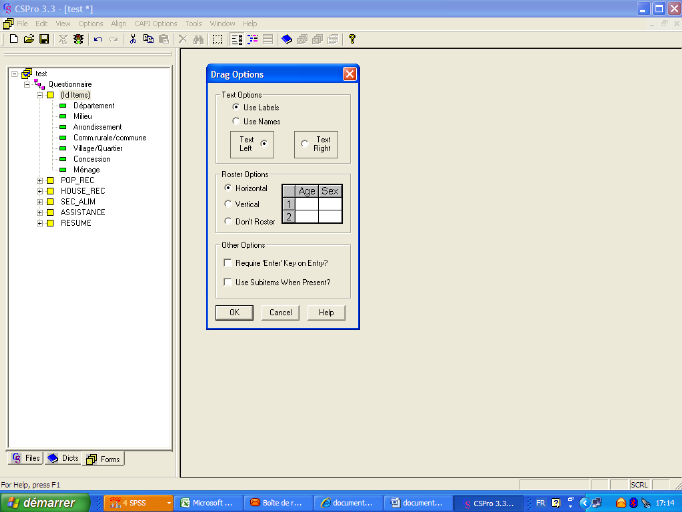This screenshot has width=682, height=512.
Task: Click the New file toolbar icon
Action: [13, 39]
